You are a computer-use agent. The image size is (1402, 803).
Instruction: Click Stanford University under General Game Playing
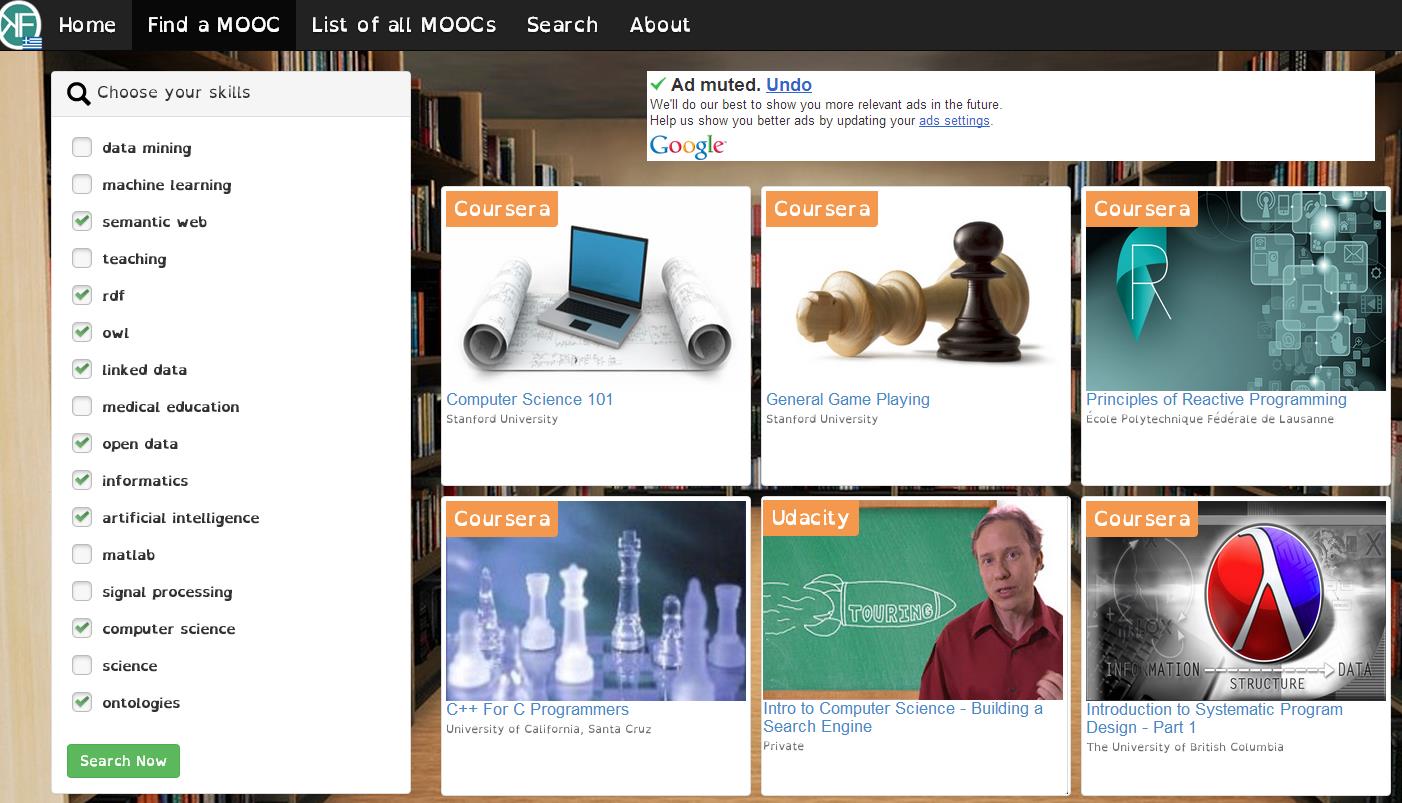click(x=822, y=419)
